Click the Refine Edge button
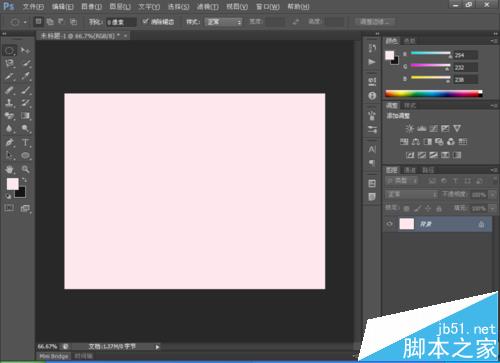The width and height of the screenshot is (500, 363). pos(375,22)
